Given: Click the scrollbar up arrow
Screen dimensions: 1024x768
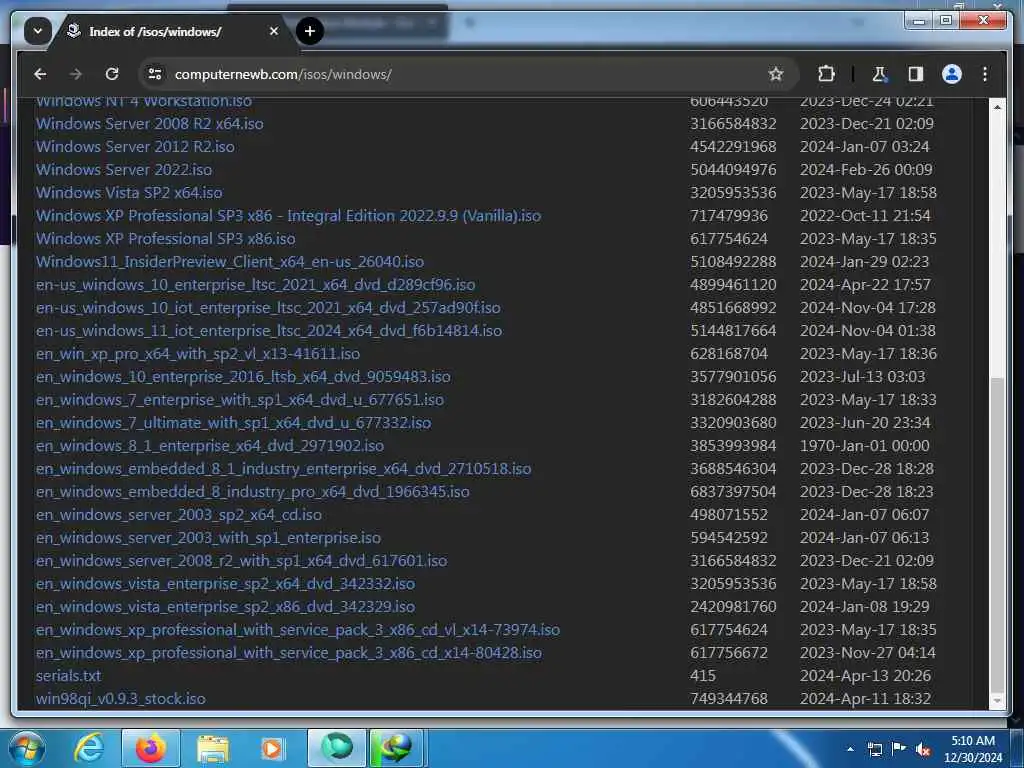Looking at the screenshot, I should point(997,106).
